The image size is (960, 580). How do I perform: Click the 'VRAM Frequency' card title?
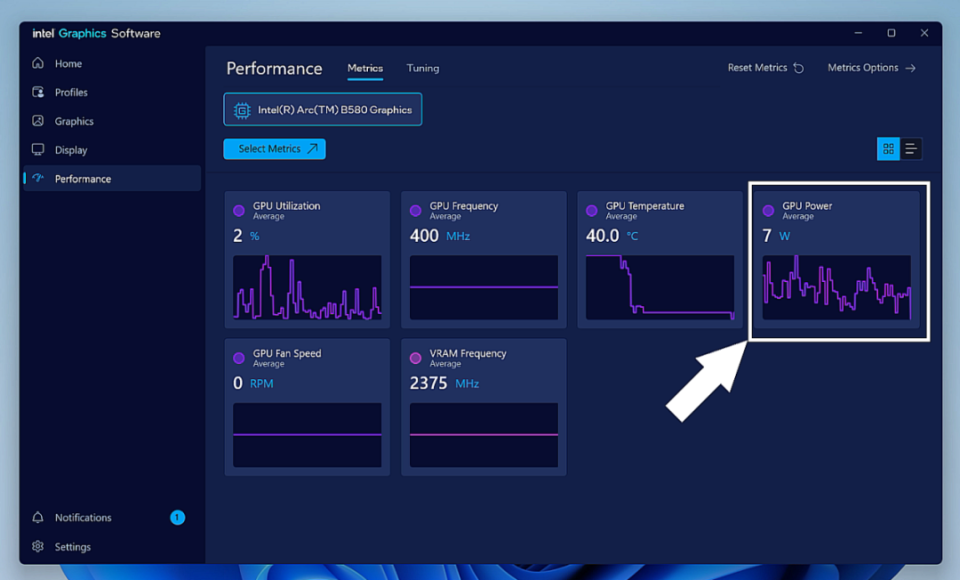(x=468, y=353)
